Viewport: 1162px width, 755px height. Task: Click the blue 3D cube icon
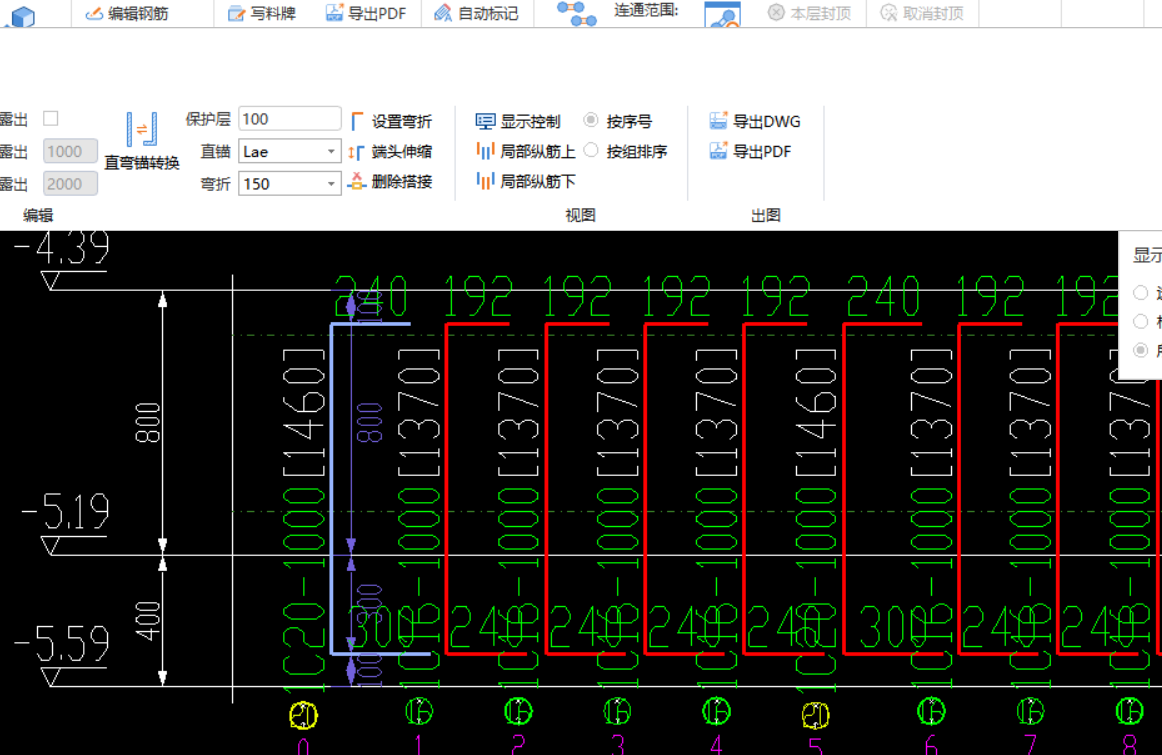pyautogui.click(x=23, y=16)
